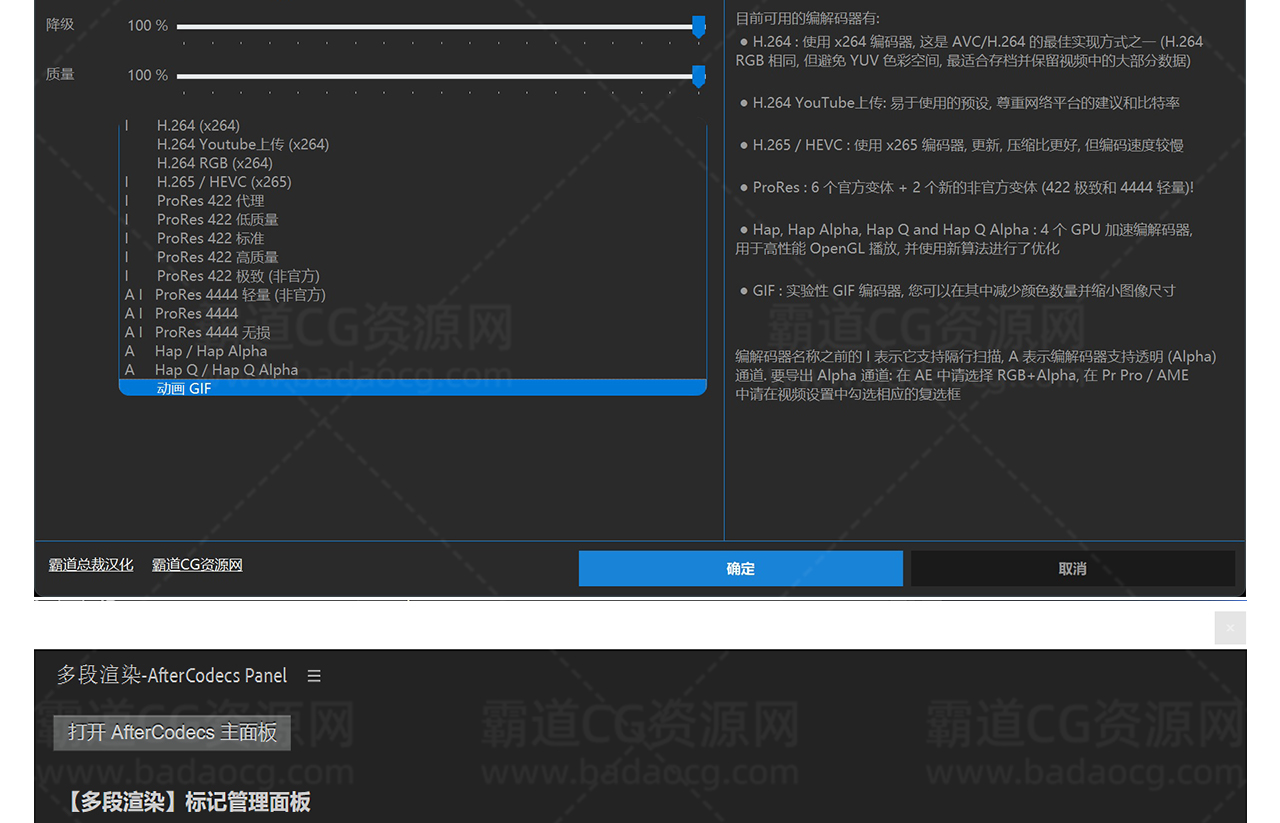Select H.264 (x264) codec in list
The height and width of the screenshot is (823, 1280).
[198, 125]
